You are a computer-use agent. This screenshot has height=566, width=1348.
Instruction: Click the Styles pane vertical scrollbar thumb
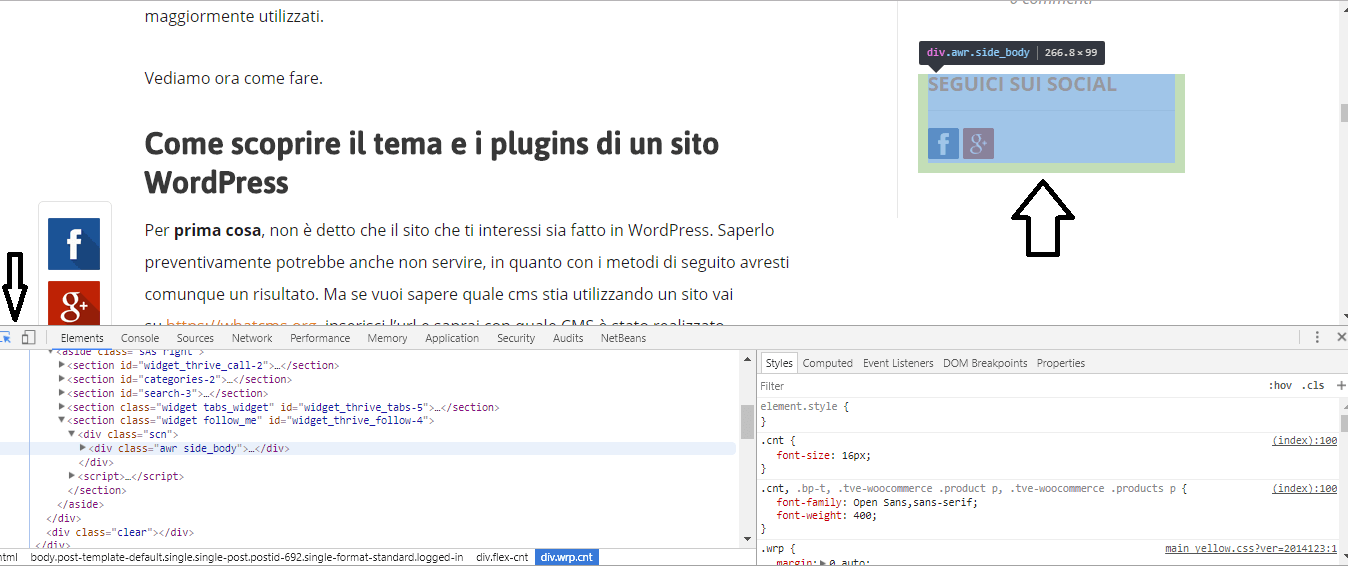pyautogui.click(x=1342, y=423)
